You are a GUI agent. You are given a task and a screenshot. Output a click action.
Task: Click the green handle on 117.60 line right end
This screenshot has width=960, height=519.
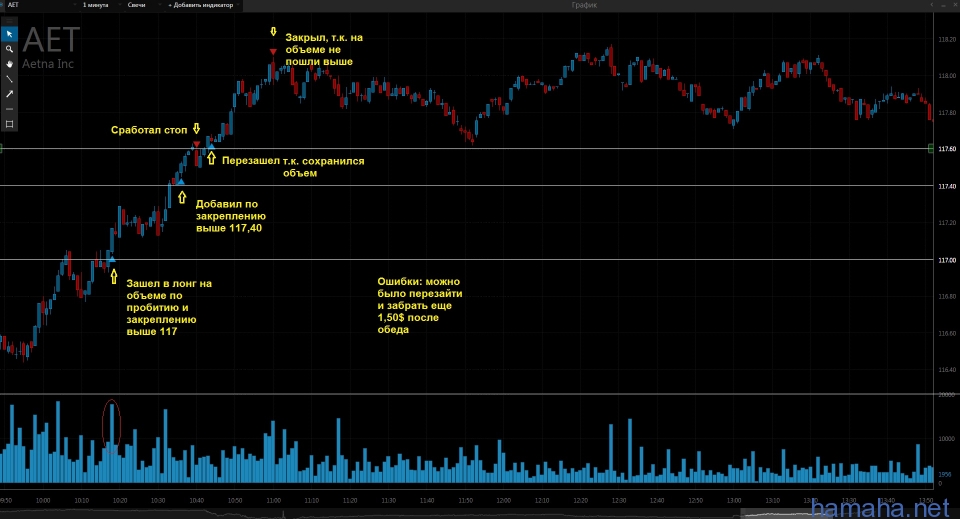pos(931,149)
